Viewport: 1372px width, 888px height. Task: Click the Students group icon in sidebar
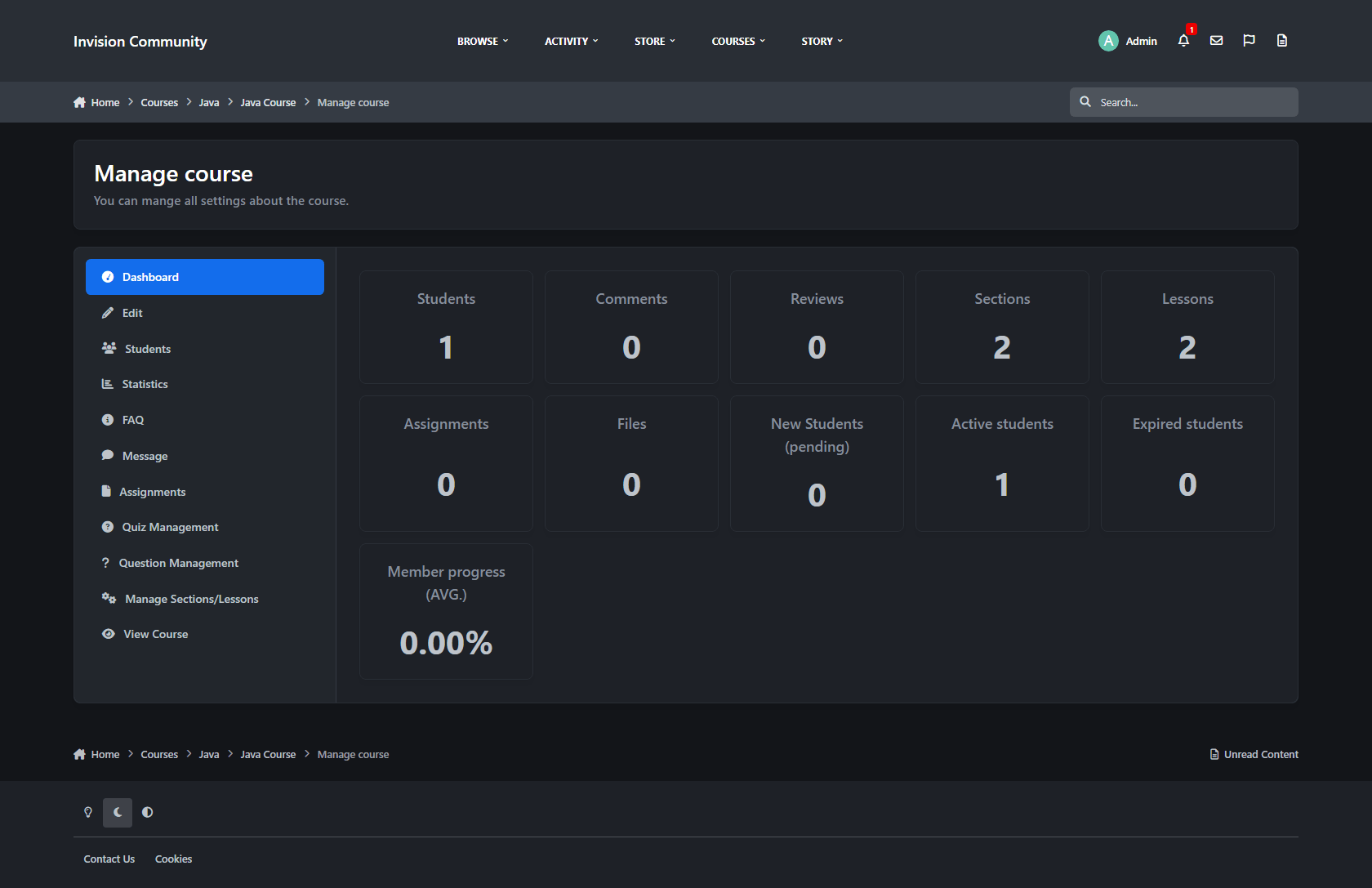pos(109,348)
